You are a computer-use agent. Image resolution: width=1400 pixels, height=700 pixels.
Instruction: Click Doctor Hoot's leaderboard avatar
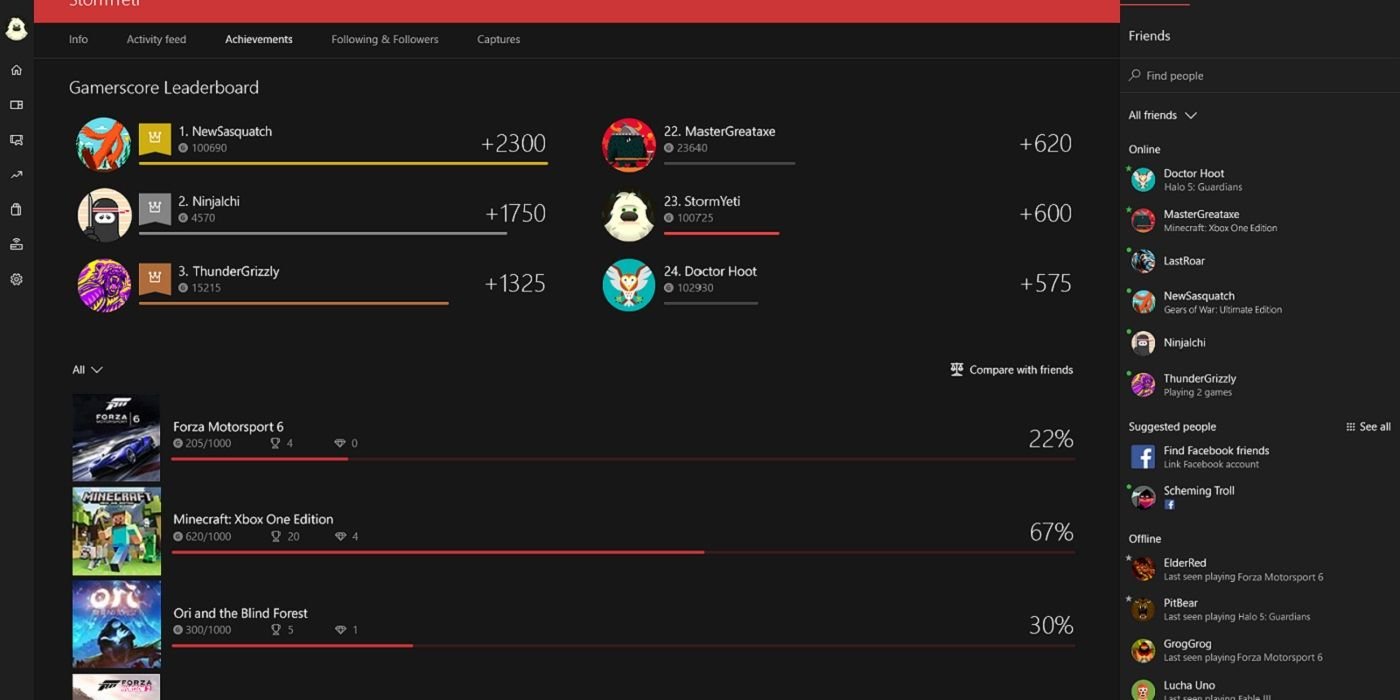coord(629,285)
